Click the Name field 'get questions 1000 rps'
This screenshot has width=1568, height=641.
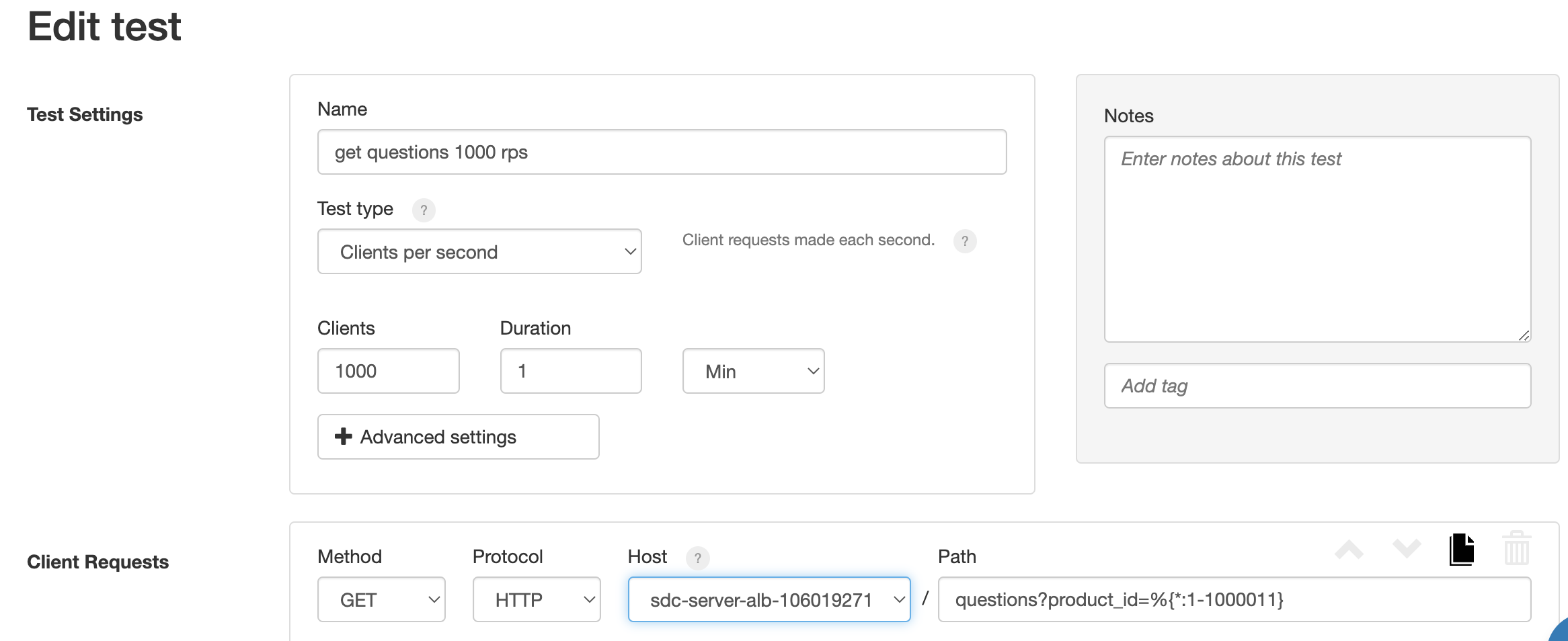click(662, 152)
